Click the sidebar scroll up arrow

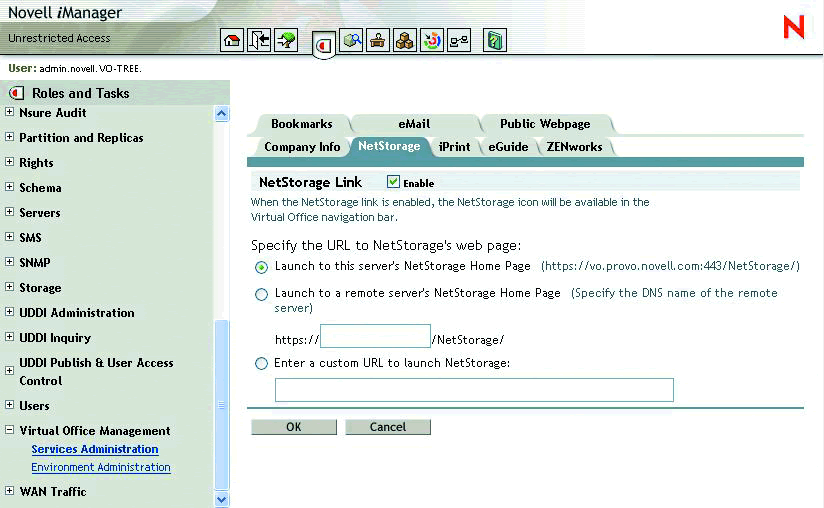click(x=222, y=113)
